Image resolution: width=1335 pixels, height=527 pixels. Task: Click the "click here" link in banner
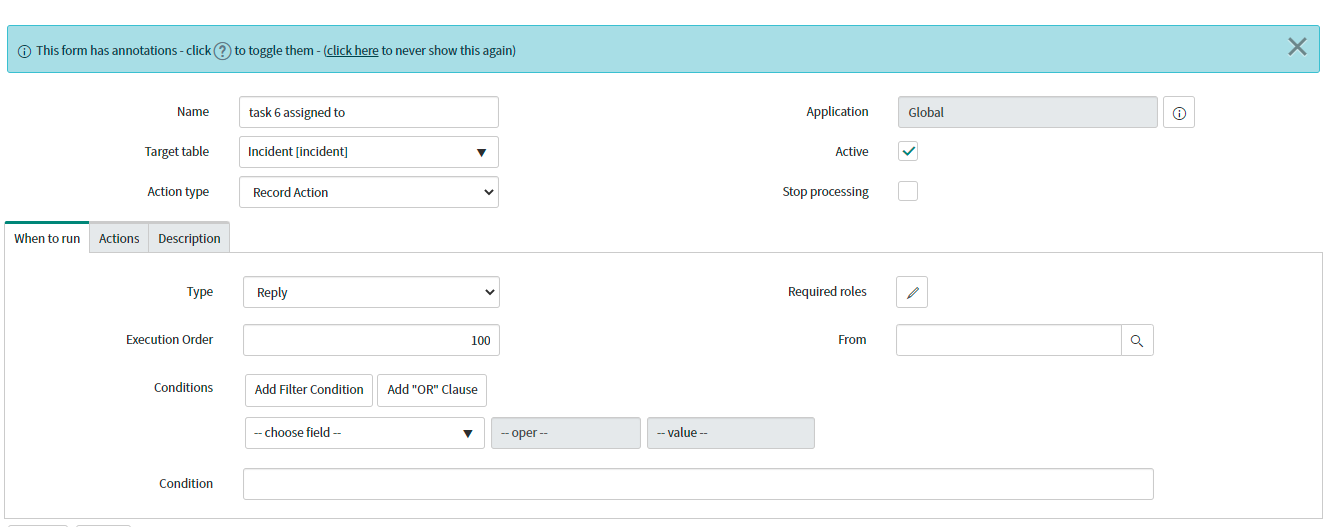pos(352,51)
